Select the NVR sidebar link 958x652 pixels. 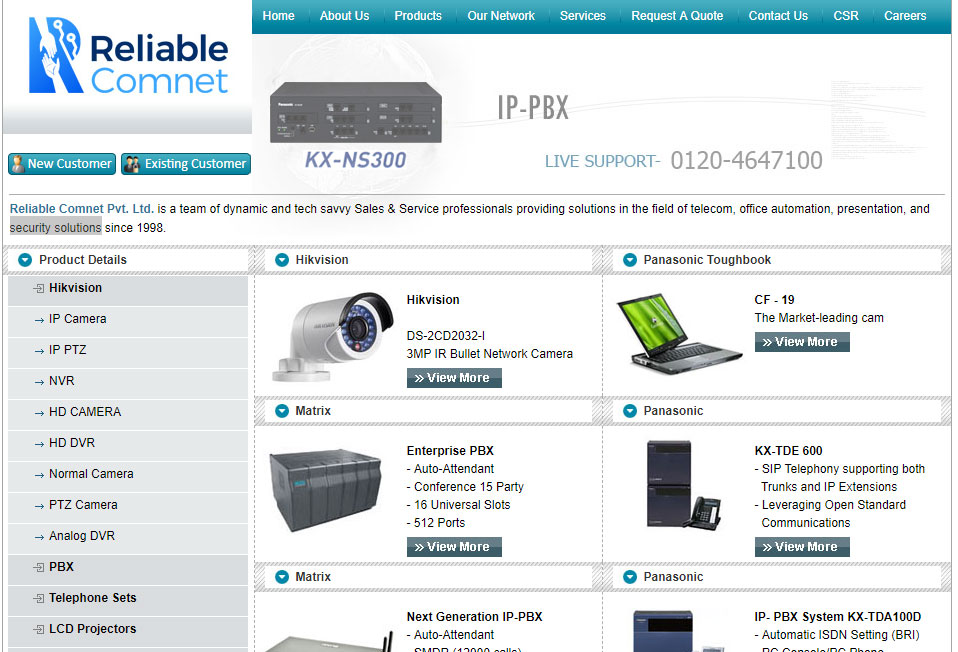click(62, 381)
